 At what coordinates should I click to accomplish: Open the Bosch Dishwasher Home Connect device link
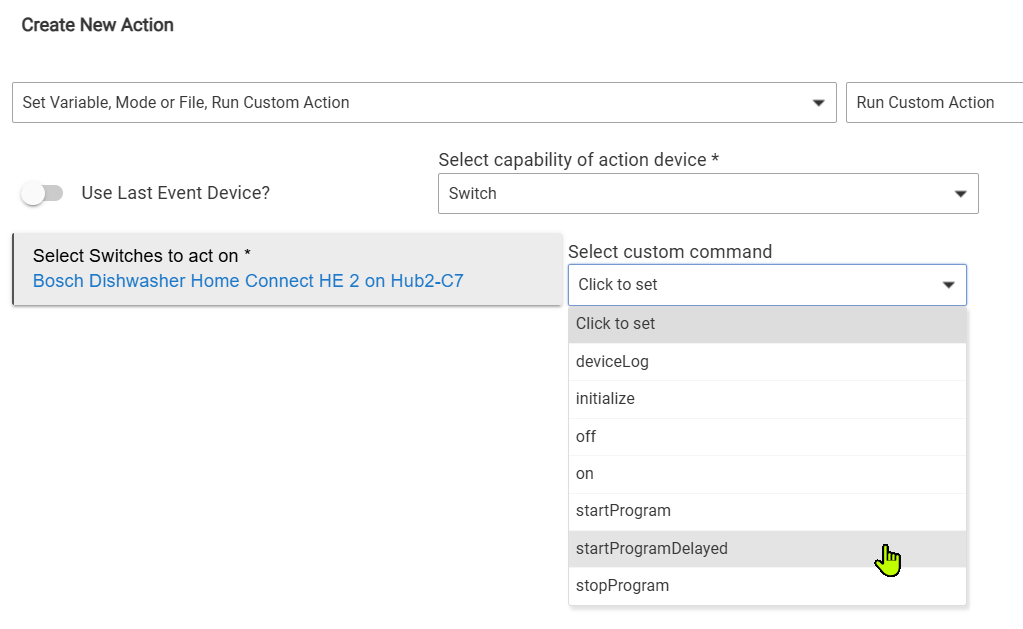click(248, 281)
